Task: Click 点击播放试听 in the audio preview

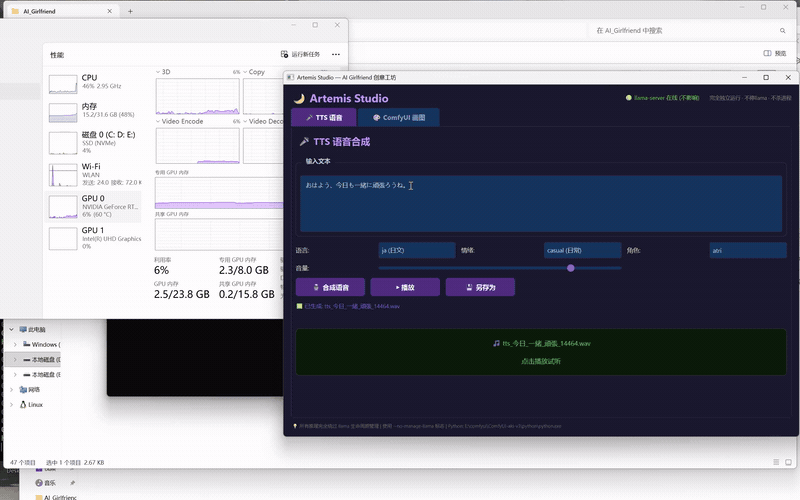Action: [x=541, y=361]
